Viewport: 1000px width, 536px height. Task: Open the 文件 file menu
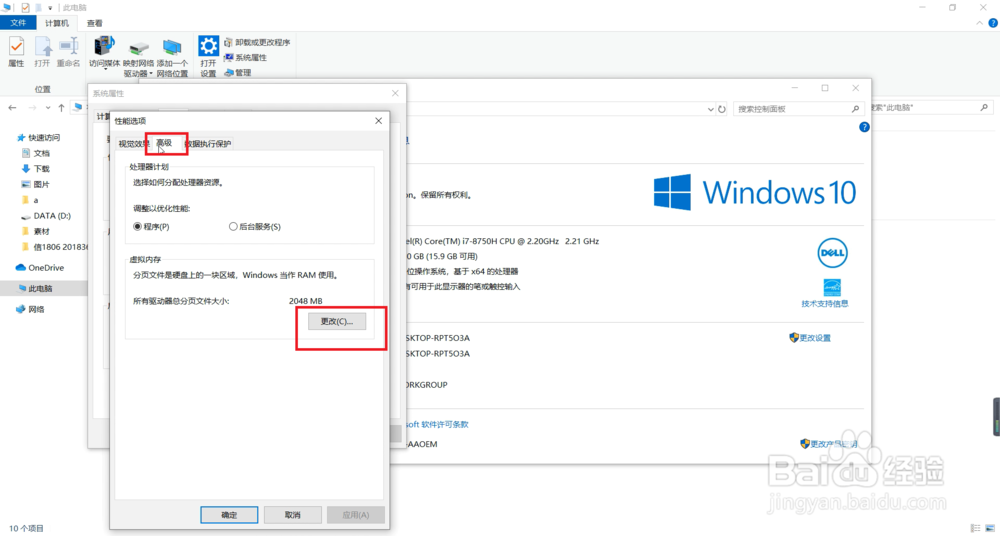(18, 23)
